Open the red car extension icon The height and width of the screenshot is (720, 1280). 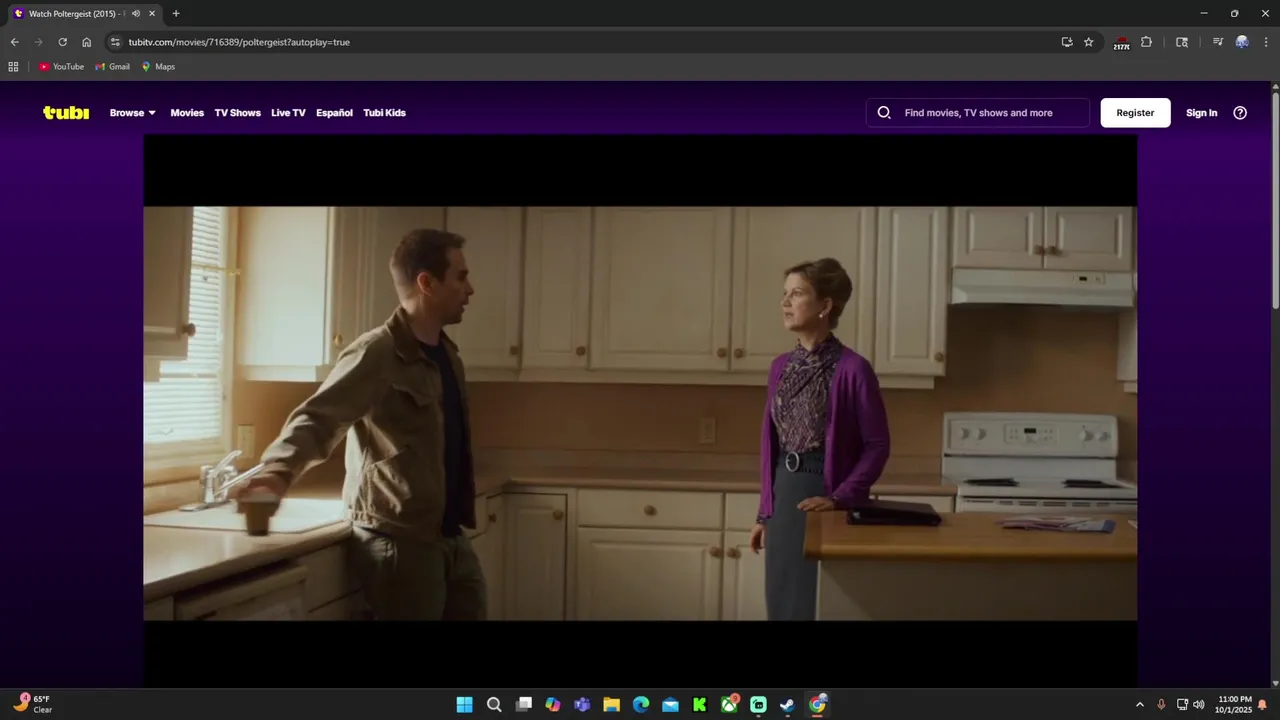tap(1121, 42)
